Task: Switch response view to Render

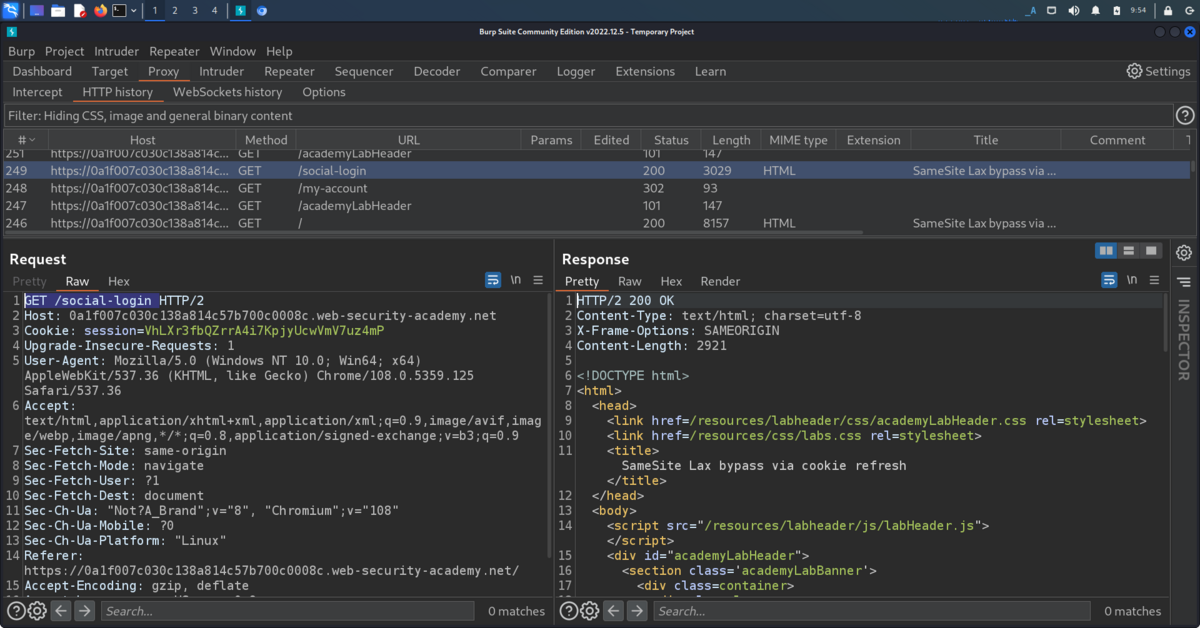Action: (720, 281)
